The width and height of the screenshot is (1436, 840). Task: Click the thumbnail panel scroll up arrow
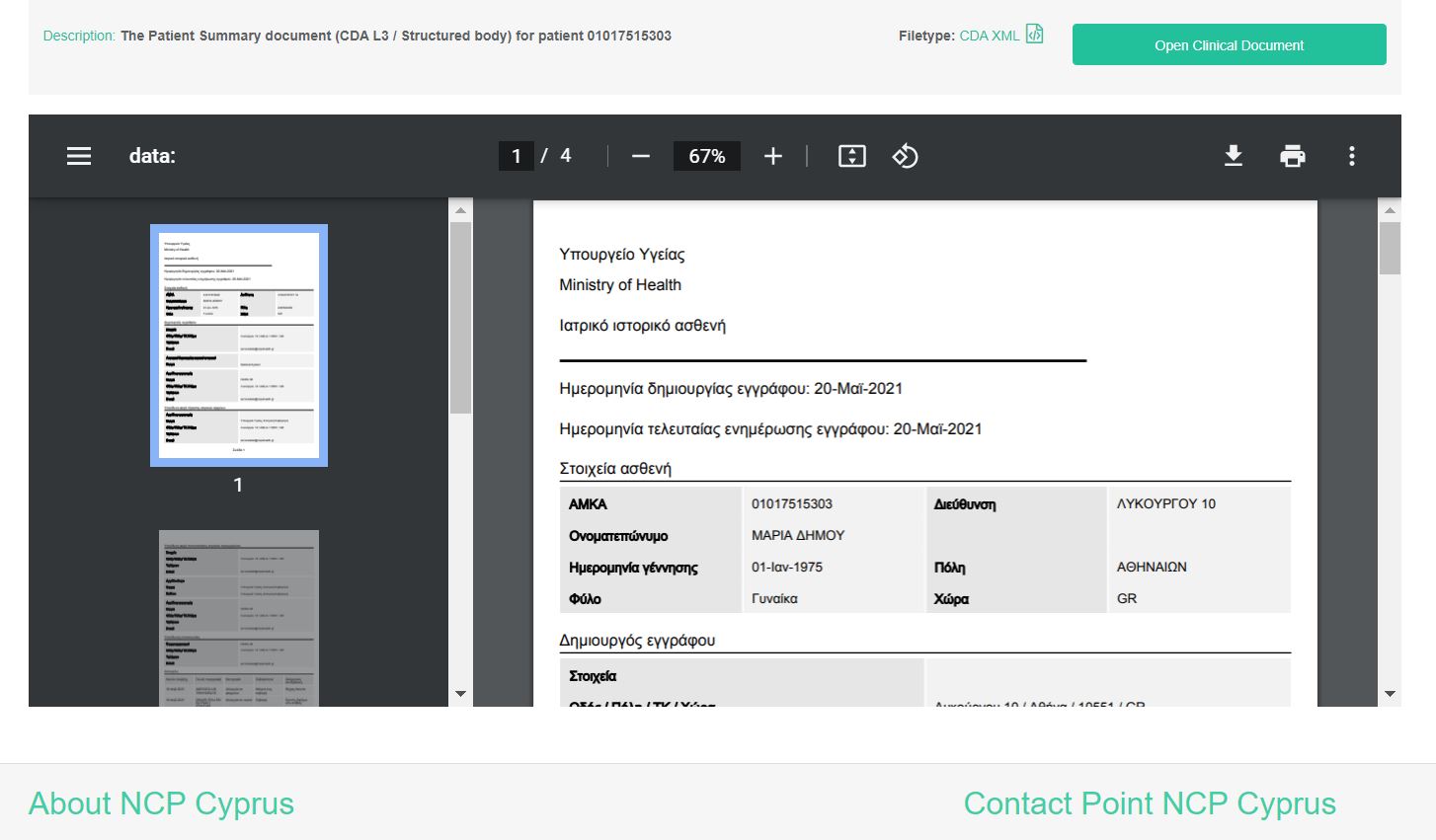point(460,209)
